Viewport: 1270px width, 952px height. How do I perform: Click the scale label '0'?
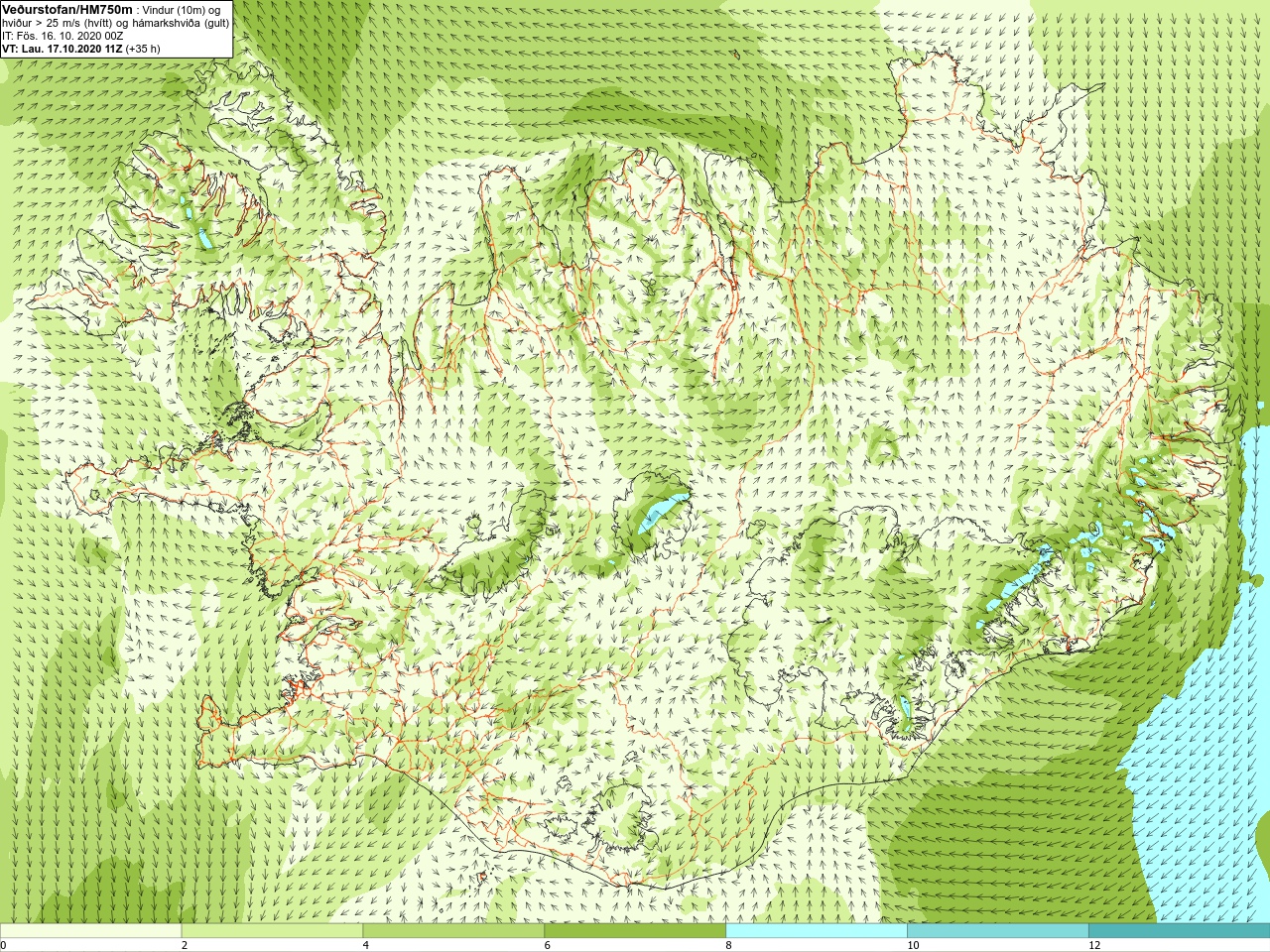[x=3, y=945]
